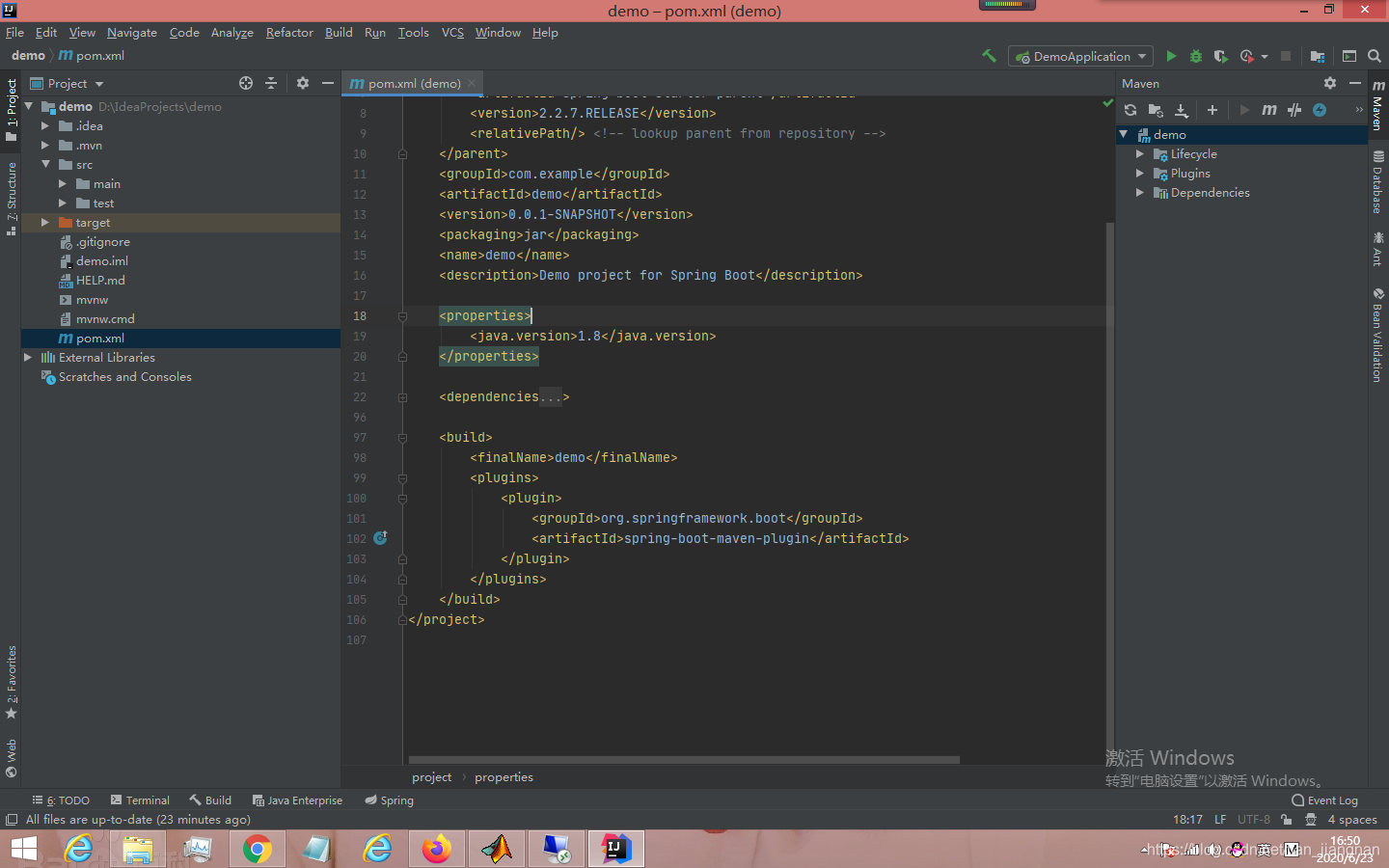
Task: Click the Build hammer icon
Action: (989, 56)
